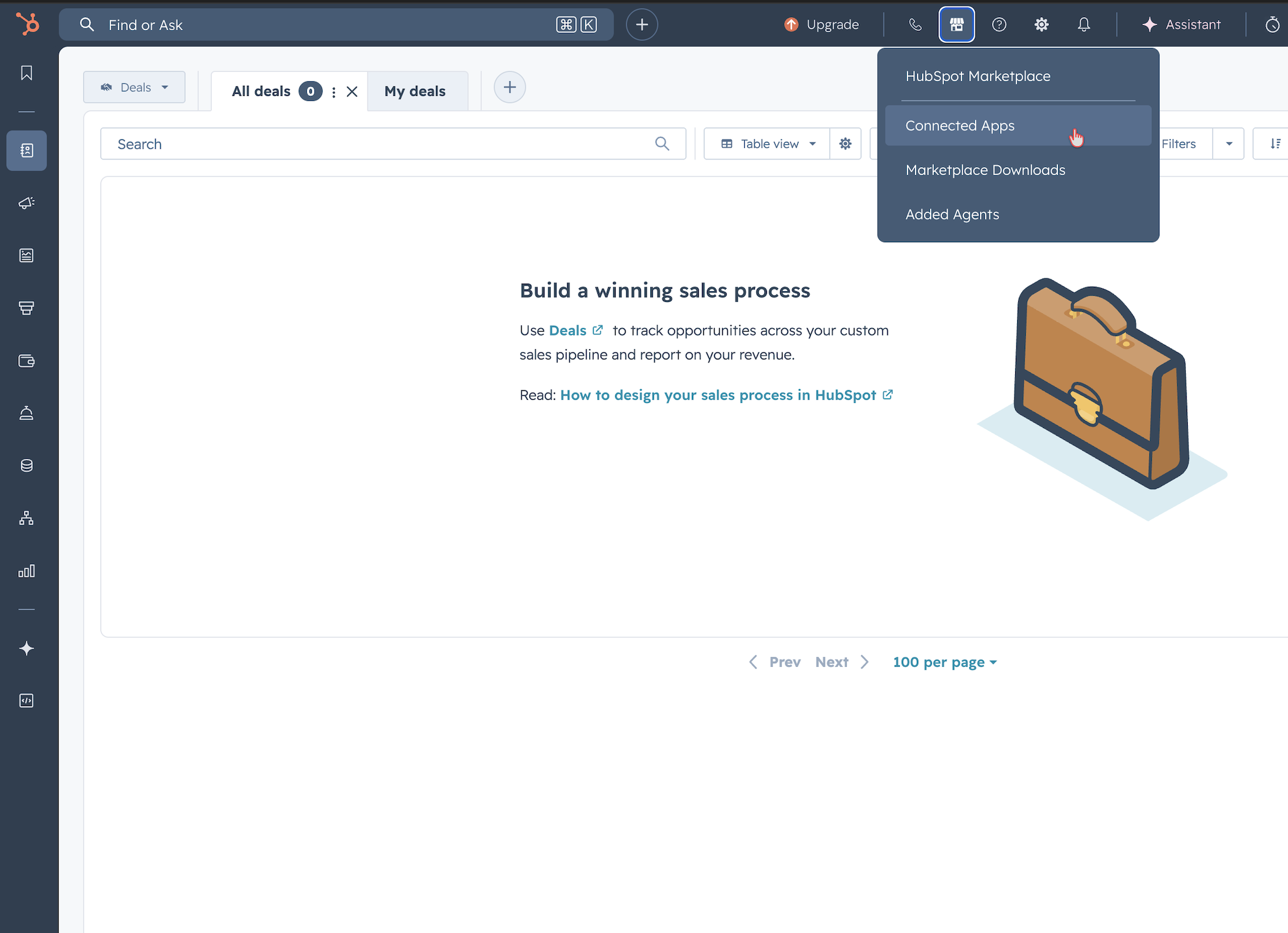
Task: Add a new view tab
Action: click(510, 87)
